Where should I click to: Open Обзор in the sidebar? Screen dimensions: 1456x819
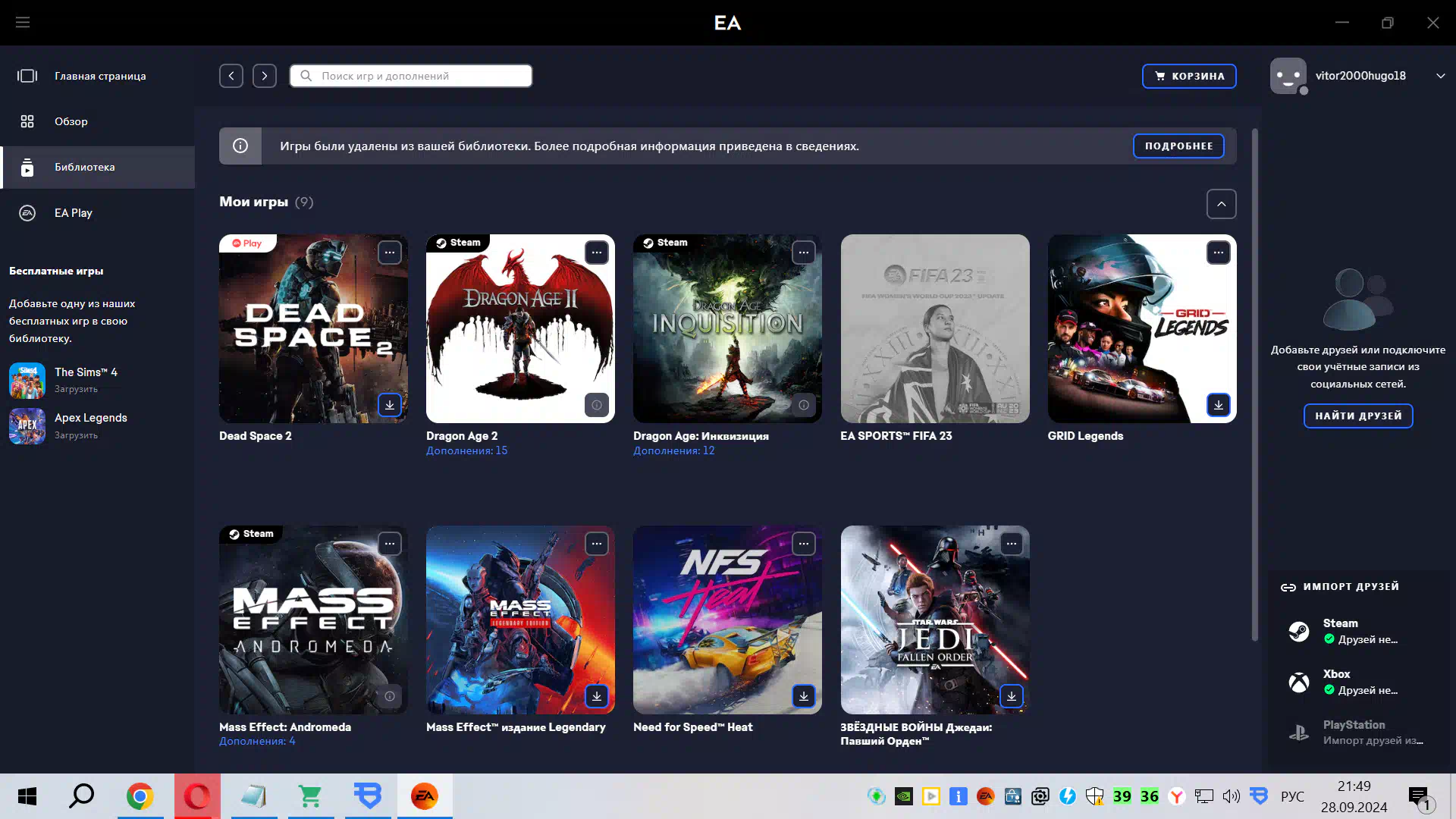click(98, 121)
